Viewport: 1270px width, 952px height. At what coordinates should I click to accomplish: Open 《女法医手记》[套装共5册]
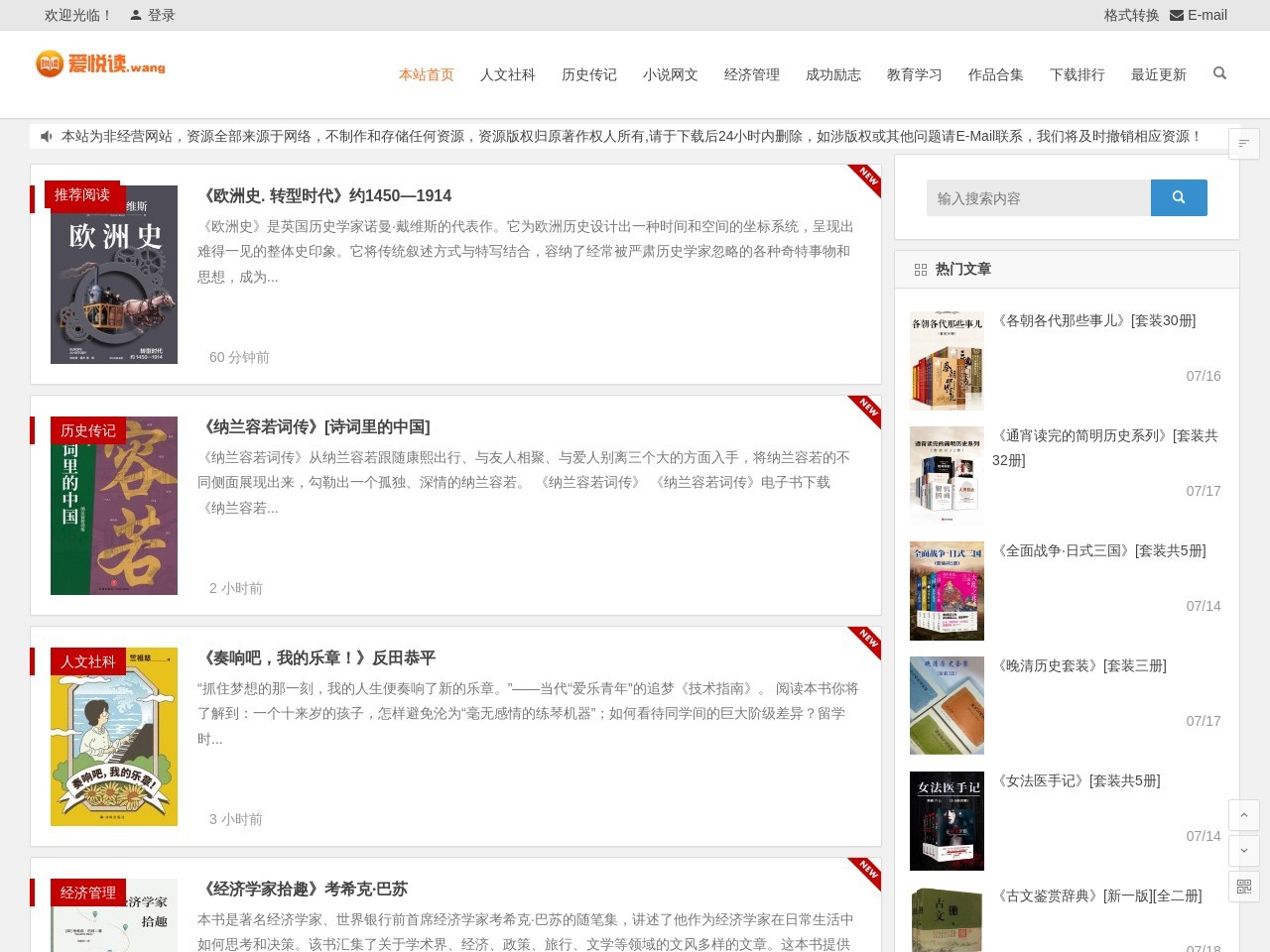click(x=1077, y=780)
